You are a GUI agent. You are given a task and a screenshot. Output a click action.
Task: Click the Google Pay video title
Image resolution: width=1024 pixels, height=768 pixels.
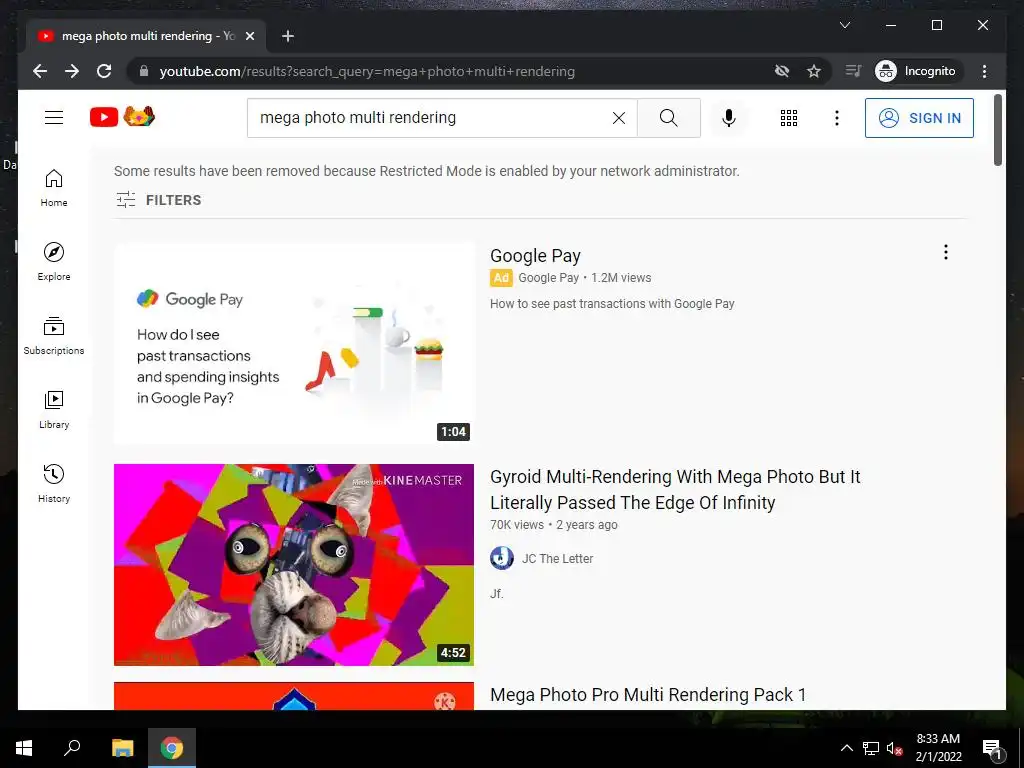[535, 256]
